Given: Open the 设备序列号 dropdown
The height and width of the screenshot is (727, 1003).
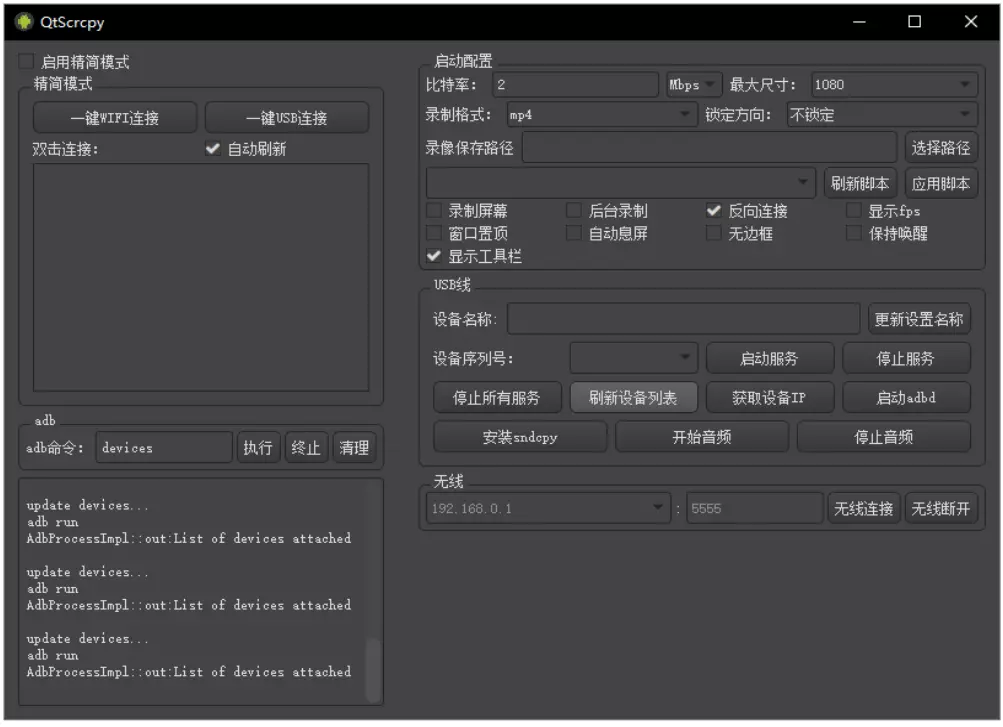Looking at the screenshot, I should coord(633,358).
